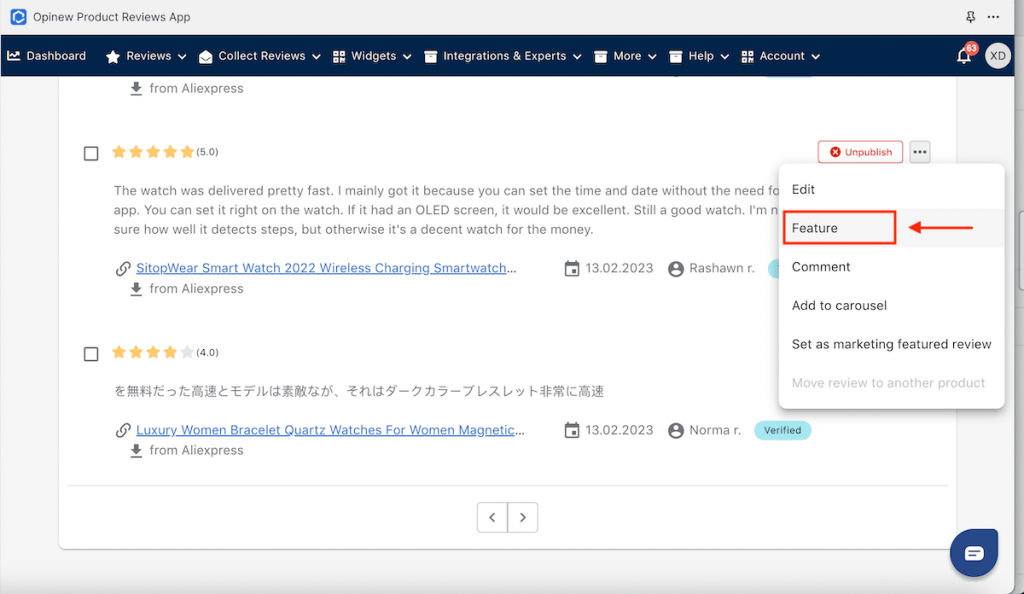Viewport: 1024px width, 594px height.
Task: Click the pin icon in title bar
Action: point(970,17)
